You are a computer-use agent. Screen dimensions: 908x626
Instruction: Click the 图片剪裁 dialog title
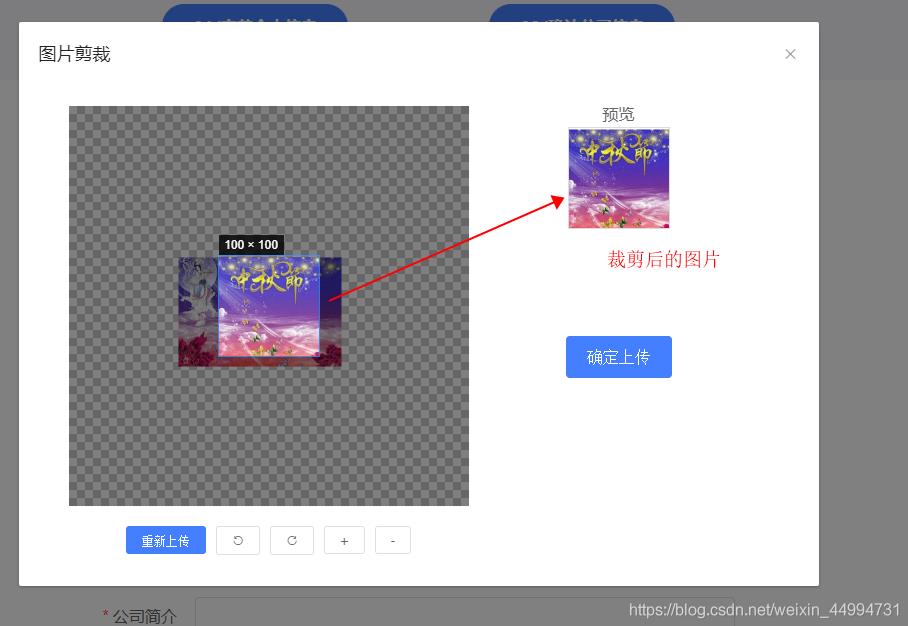coord(74,54)
